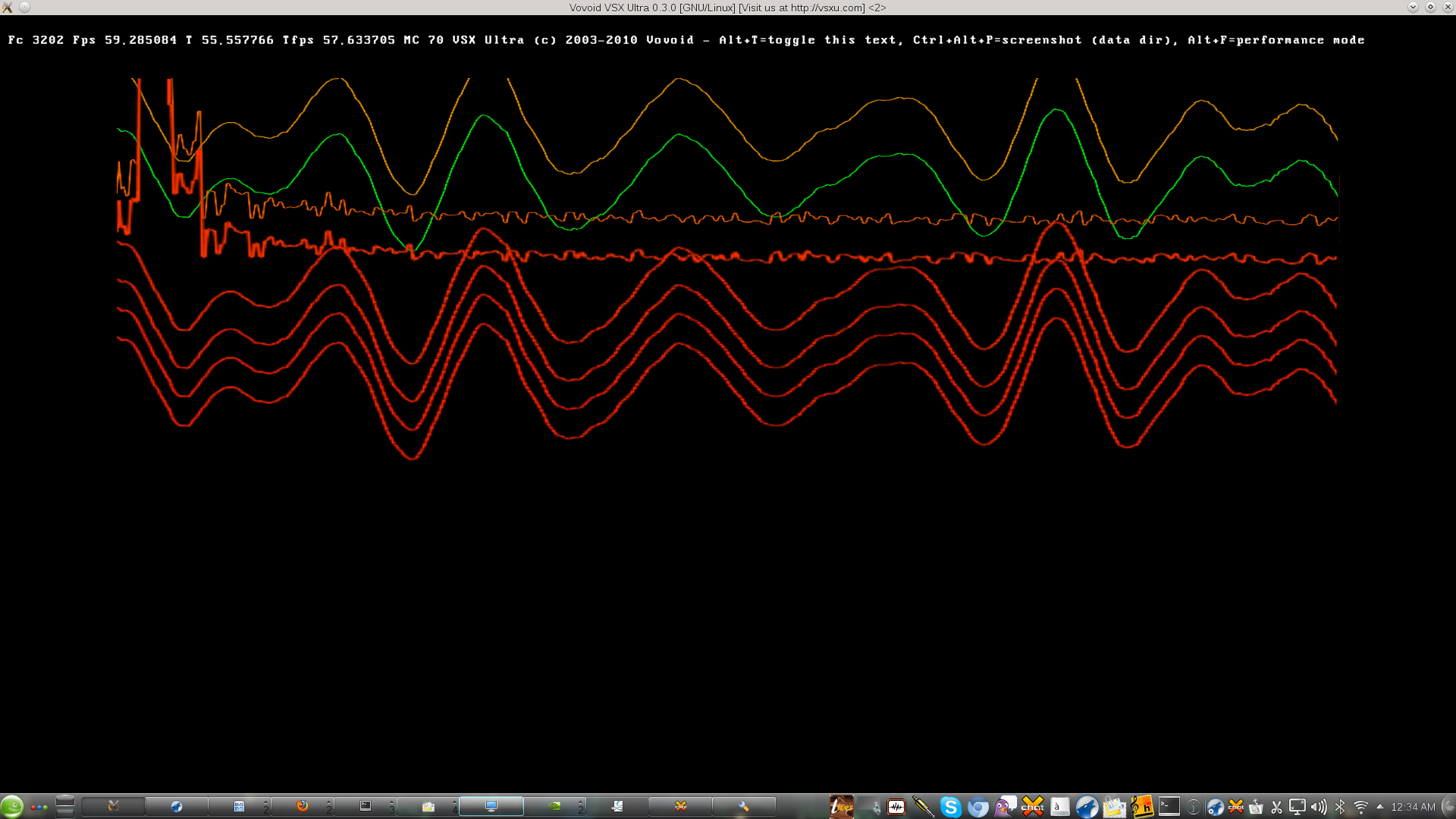The width and height of the screenshot is (1456, 819).
Task: Switch to the NVIDIA taskbar entry
Action: click(555, 806)
